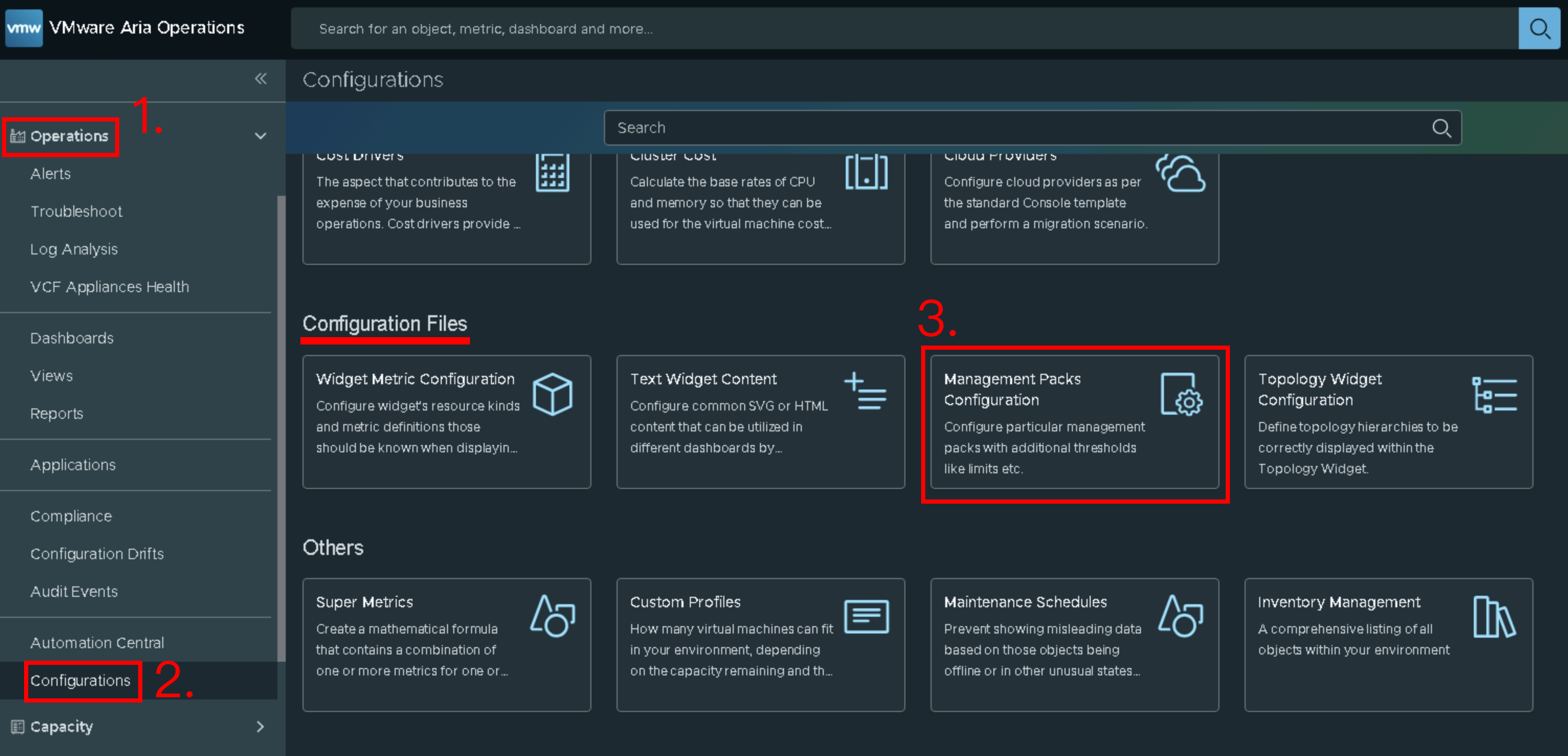Go to Automation Central
The width and height of the screenshot is (1568, 756).
[x=97, y=642]
